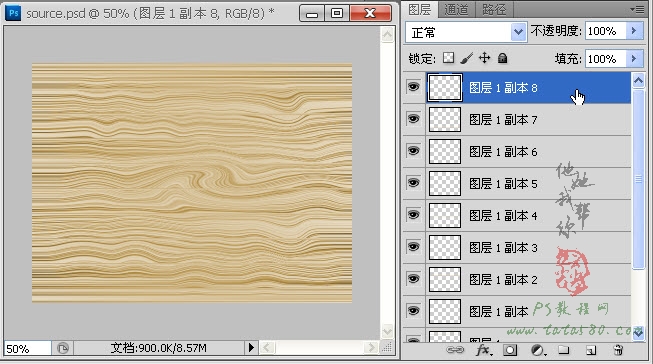The height and width of the screenshot is (364, 653).
Task: Select layer 图层 1 副本 5
Action: click(x=528, y=184)
